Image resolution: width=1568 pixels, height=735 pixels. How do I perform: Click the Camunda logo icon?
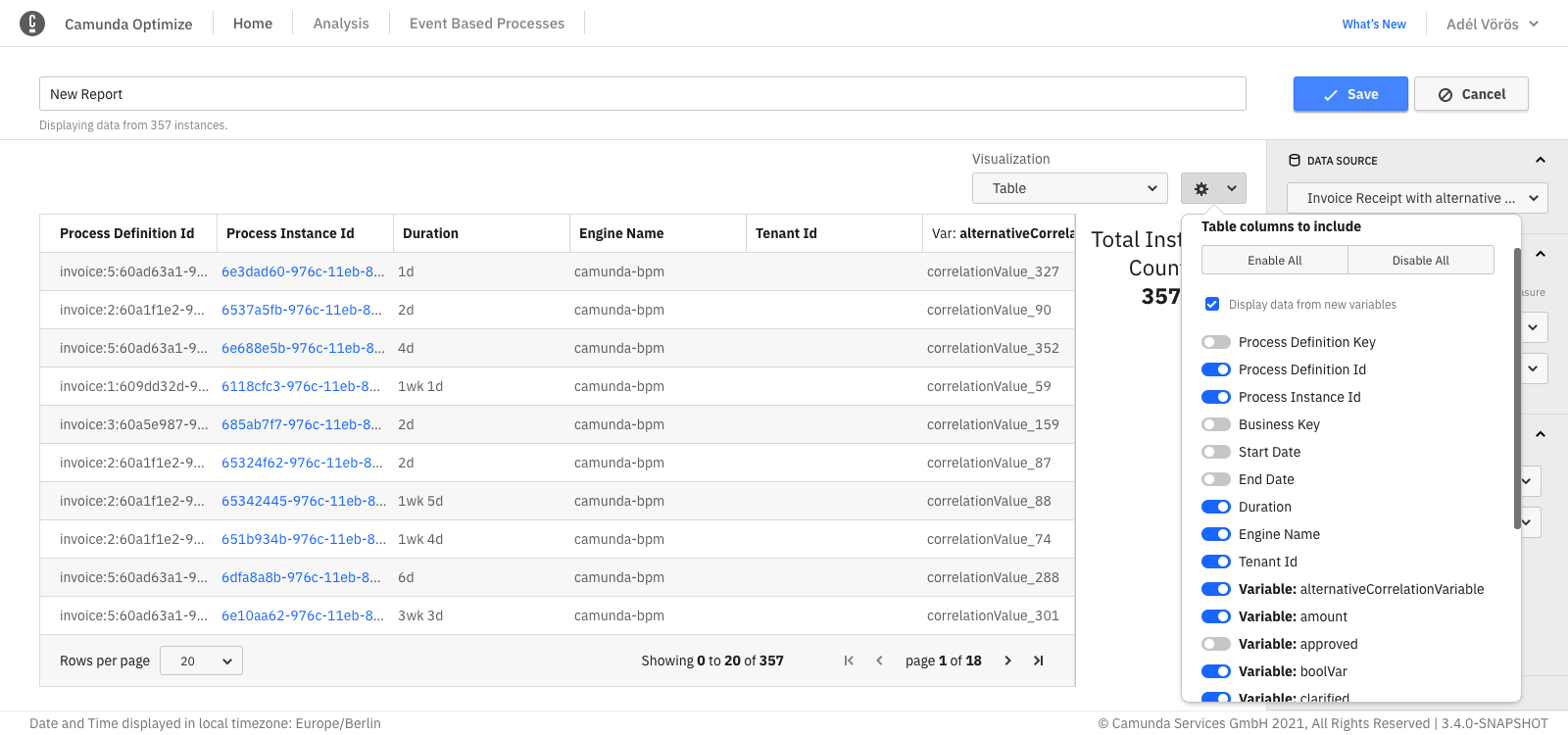click(x=32, y=24)
